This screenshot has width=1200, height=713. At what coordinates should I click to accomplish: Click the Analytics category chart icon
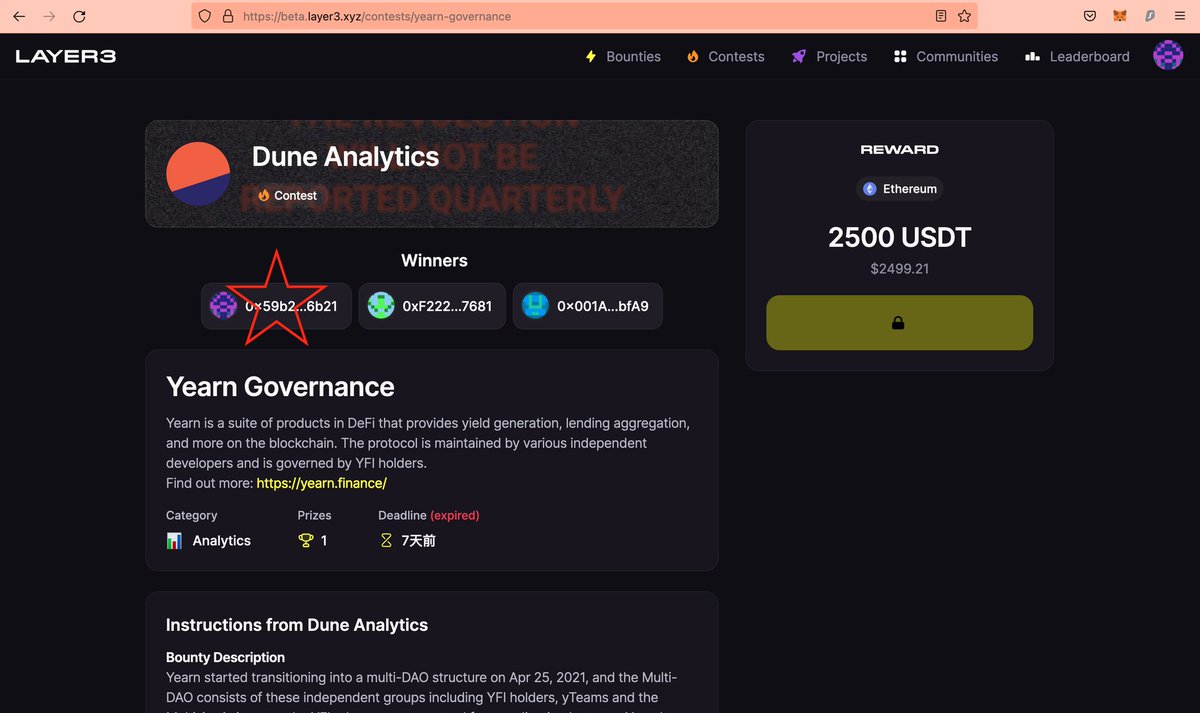click(x=174, y=540)
